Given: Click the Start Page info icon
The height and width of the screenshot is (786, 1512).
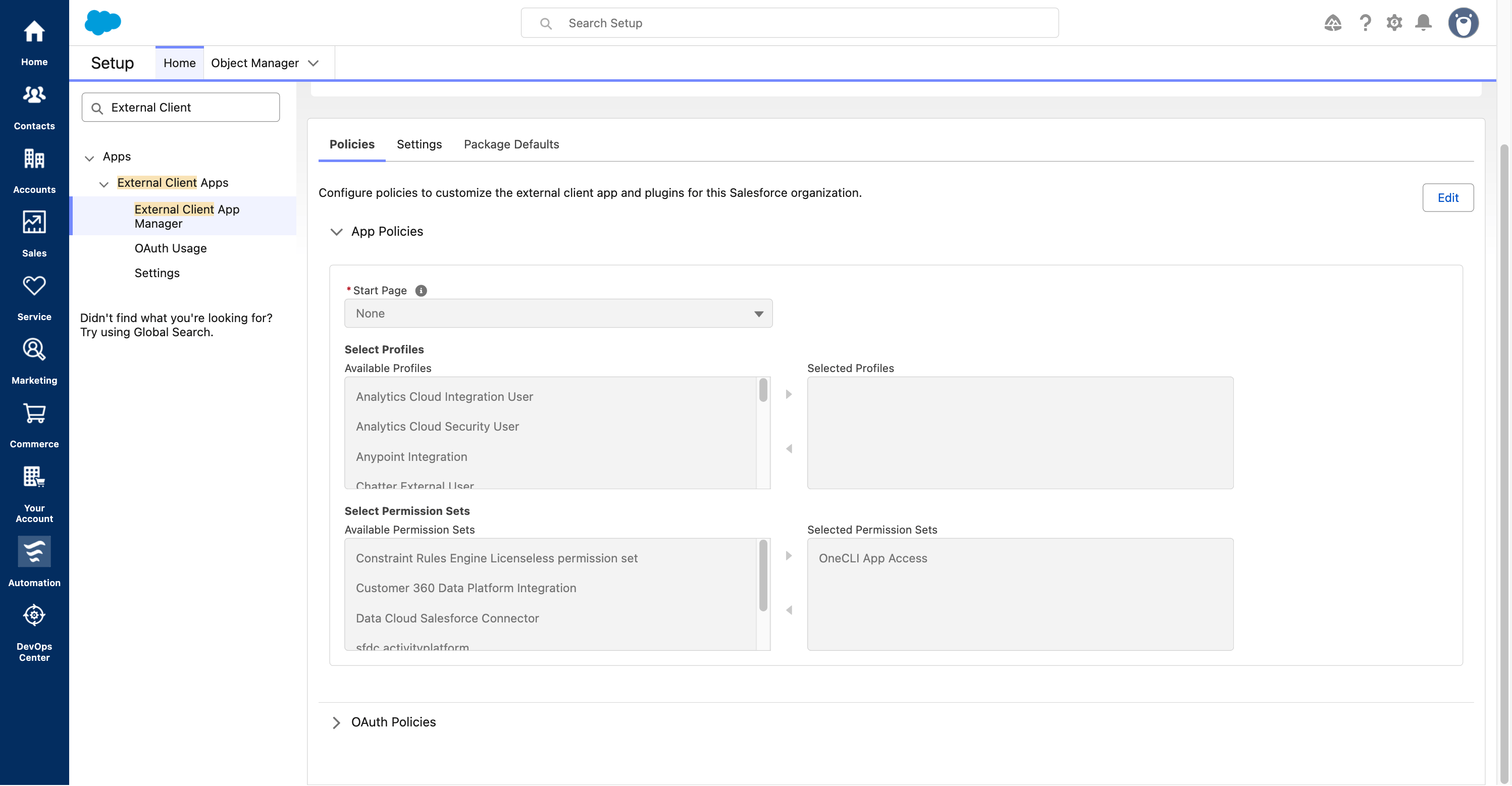Looking at the screenshot, I should [x=421, y=291].
